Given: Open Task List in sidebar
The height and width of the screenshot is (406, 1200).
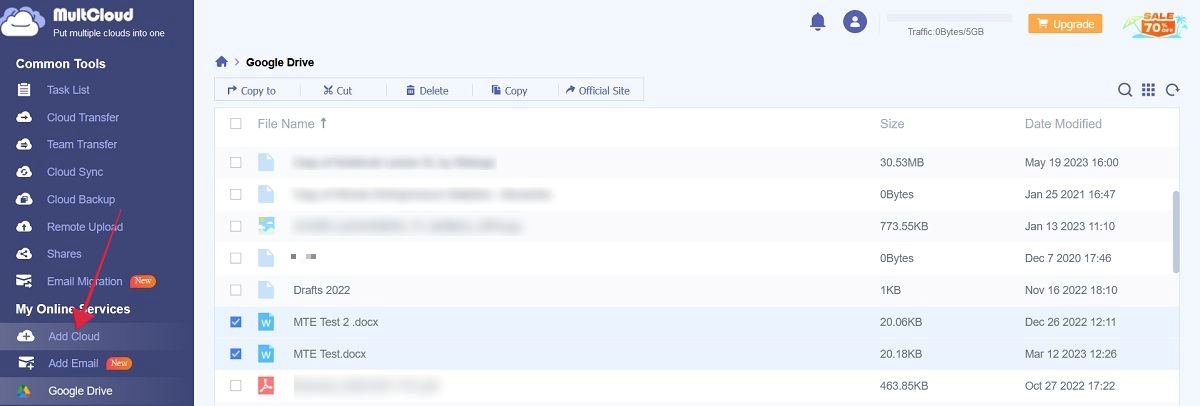Looking at the screenshot, I should coord(68,90).
